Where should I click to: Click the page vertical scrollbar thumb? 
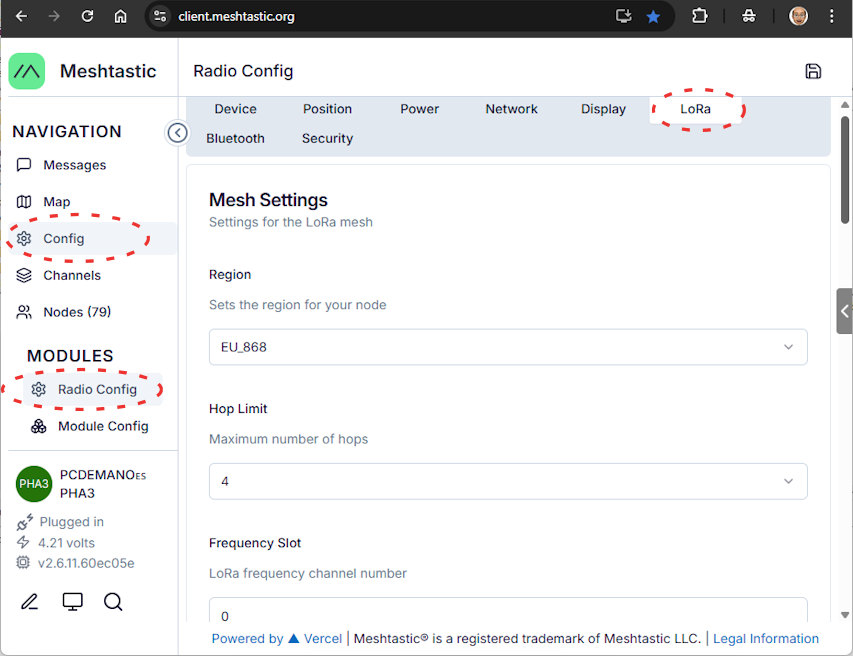(844, 170)
